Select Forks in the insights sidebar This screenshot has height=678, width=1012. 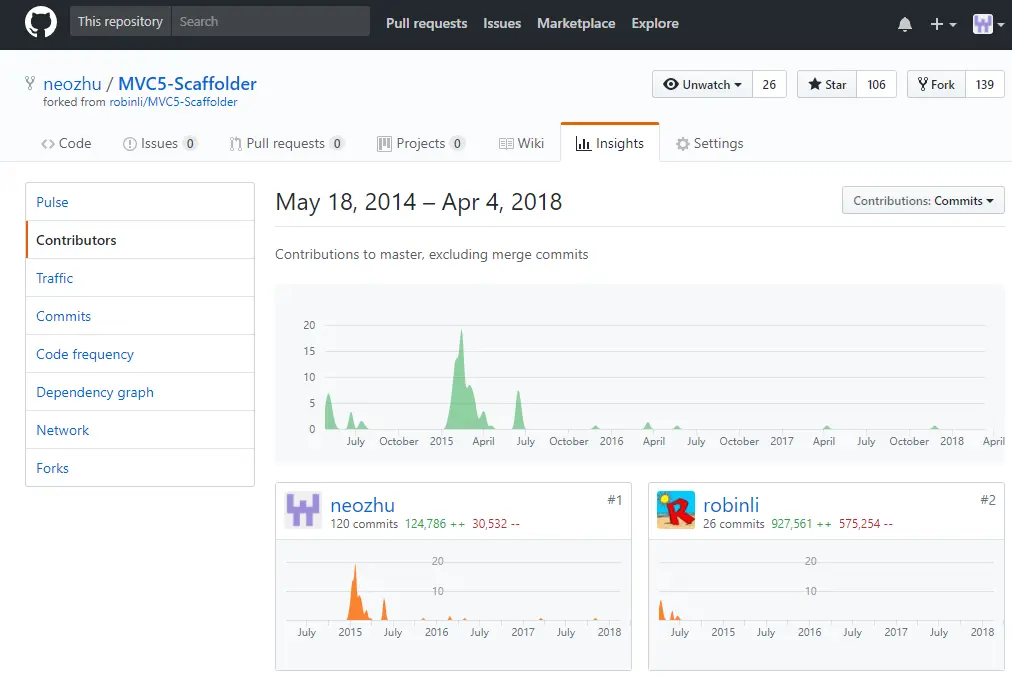click(140, 468)
